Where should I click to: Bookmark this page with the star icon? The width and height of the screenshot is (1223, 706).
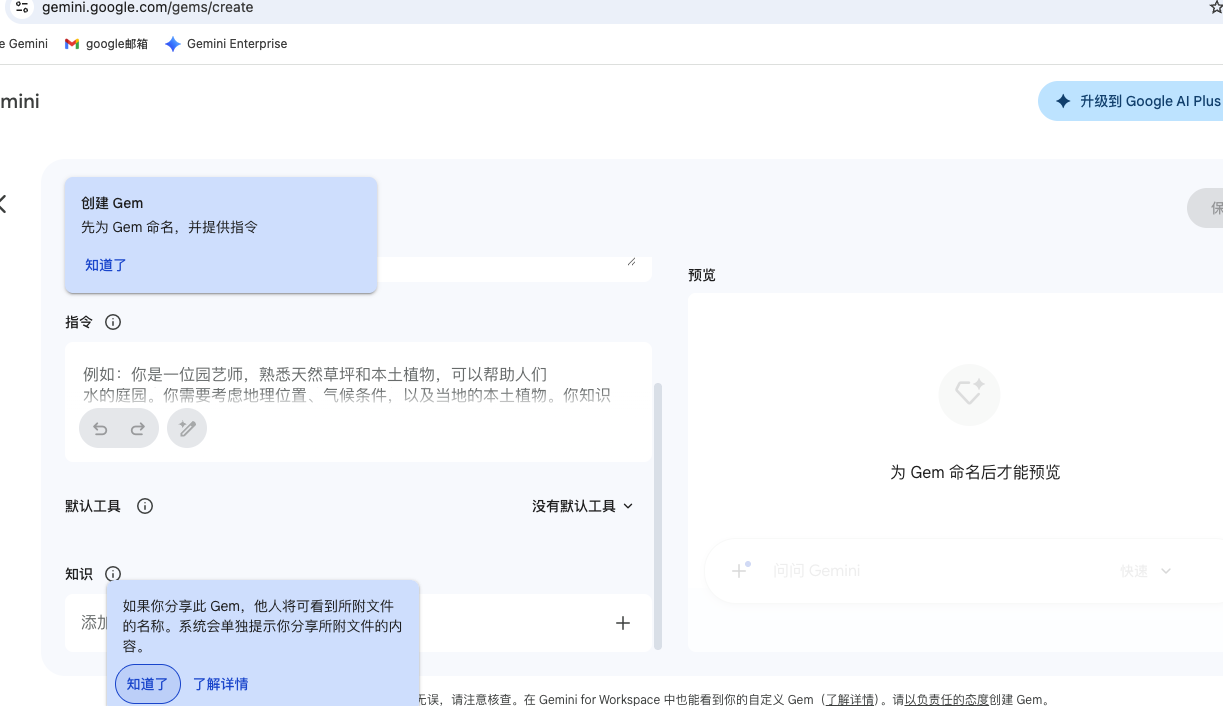point(1216,7)
